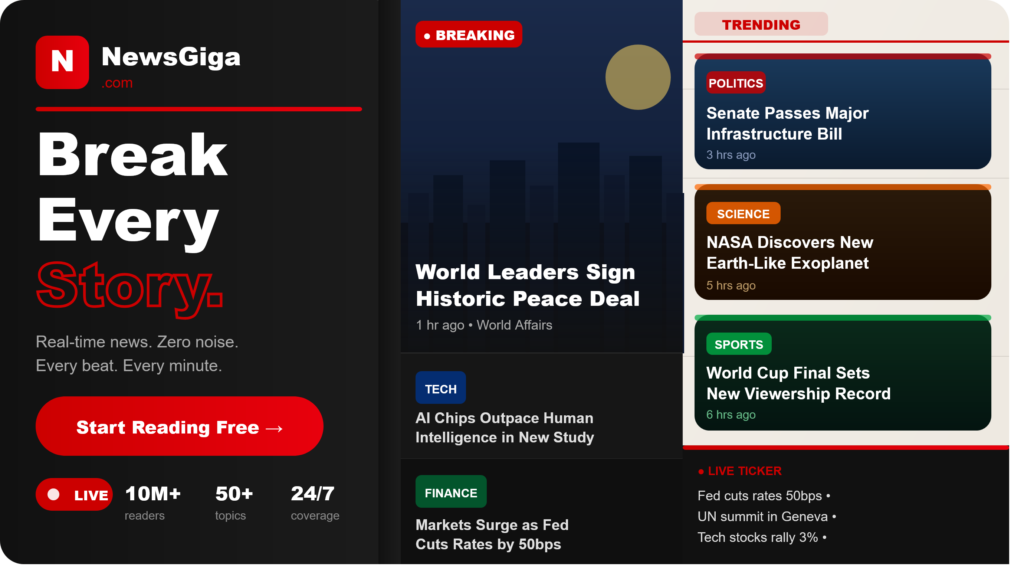Click the Real-time news. Zero noise. tagline
Screen dimensions: 1024x579
tap(137, 342)
